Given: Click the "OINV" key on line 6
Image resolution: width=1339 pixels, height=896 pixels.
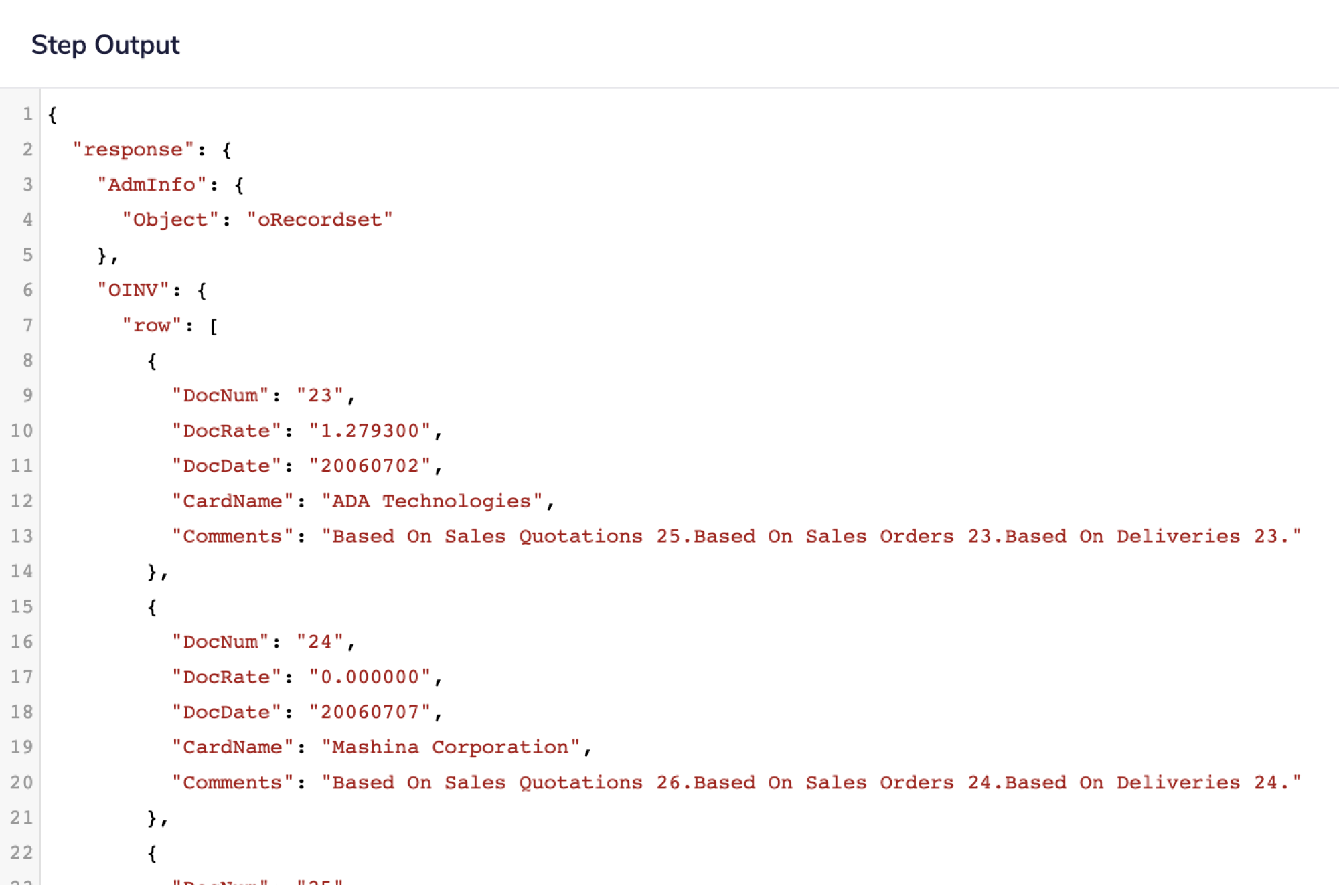Looking at the screenshot, I should [133, 290].
